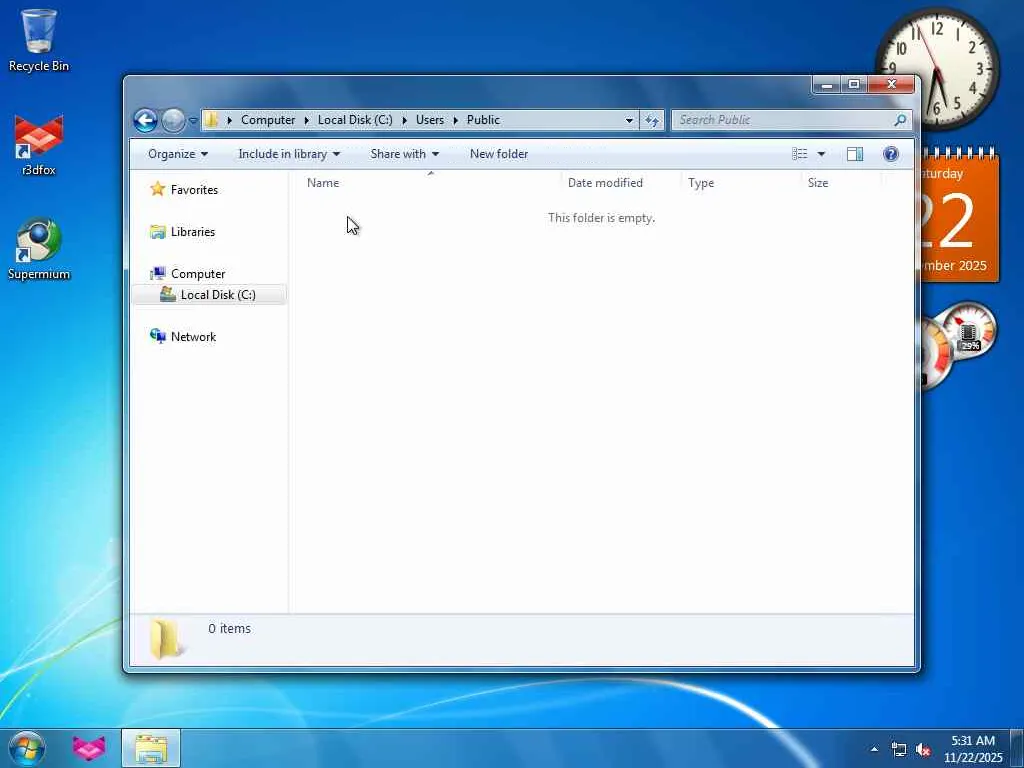The height and width of the screenshot is (768, 1024).
Task: Open recent locations dropdown beside Forward button
Action: coord(193,120)
